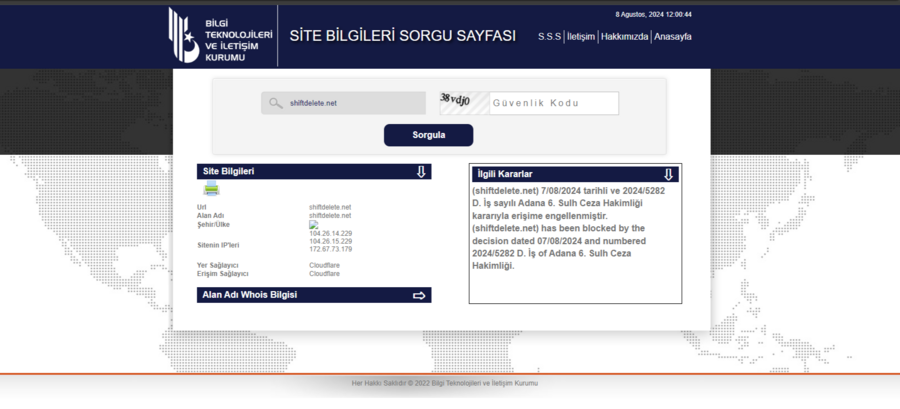Viewport: 900px width, 409px height.
Task: Click the Url label
Action: tap(201, 207)
